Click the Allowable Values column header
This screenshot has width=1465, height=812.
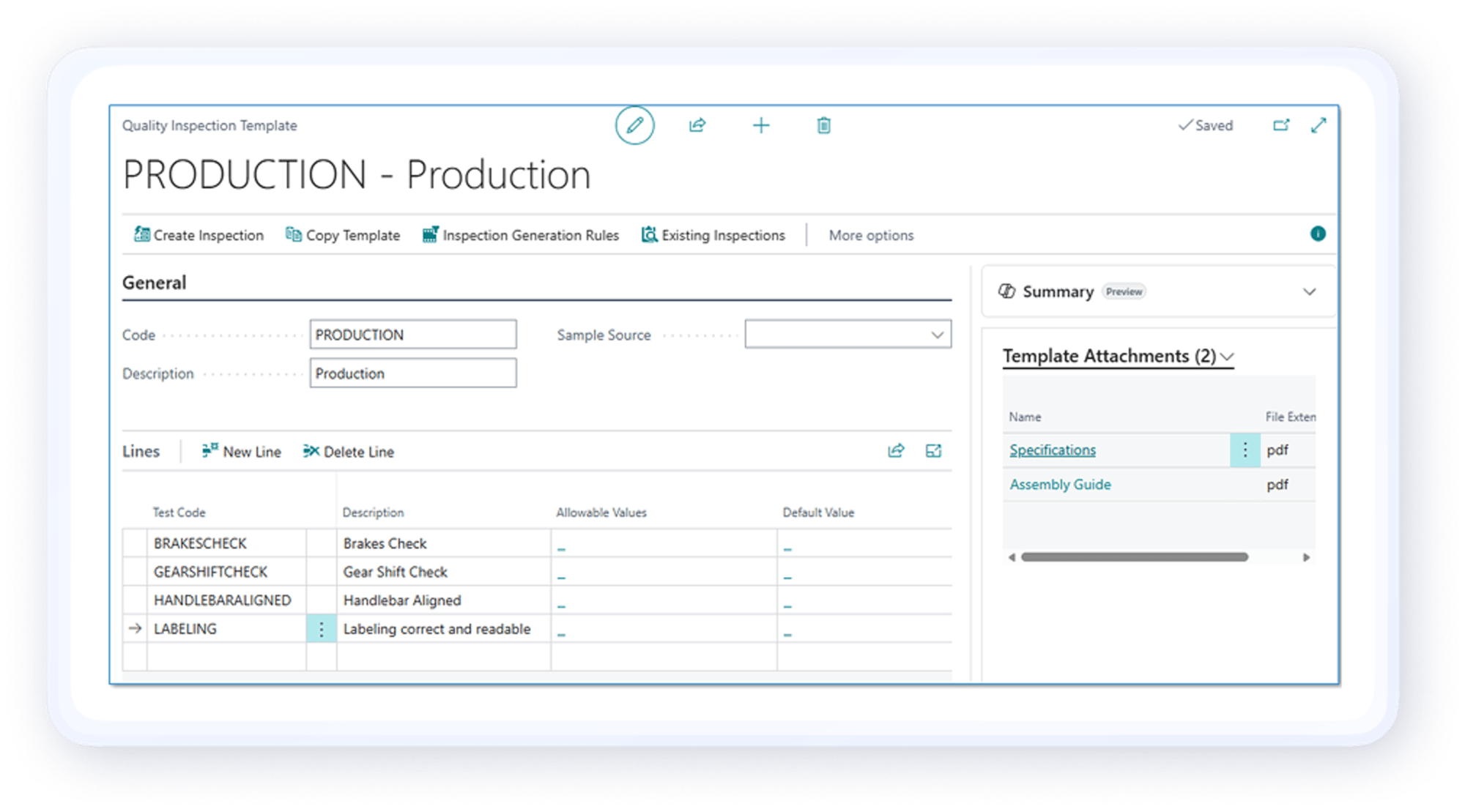[601, 513]
